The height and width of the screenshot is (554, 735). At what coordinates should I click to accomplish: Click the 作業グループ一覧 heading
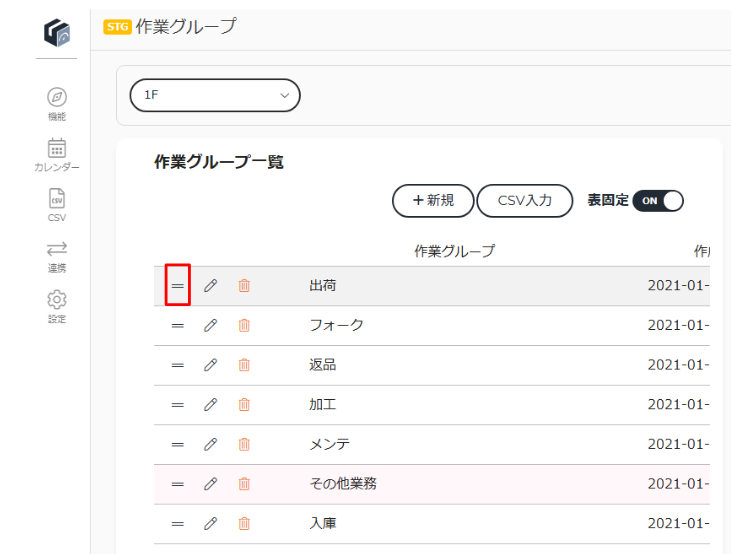(219, 162)
